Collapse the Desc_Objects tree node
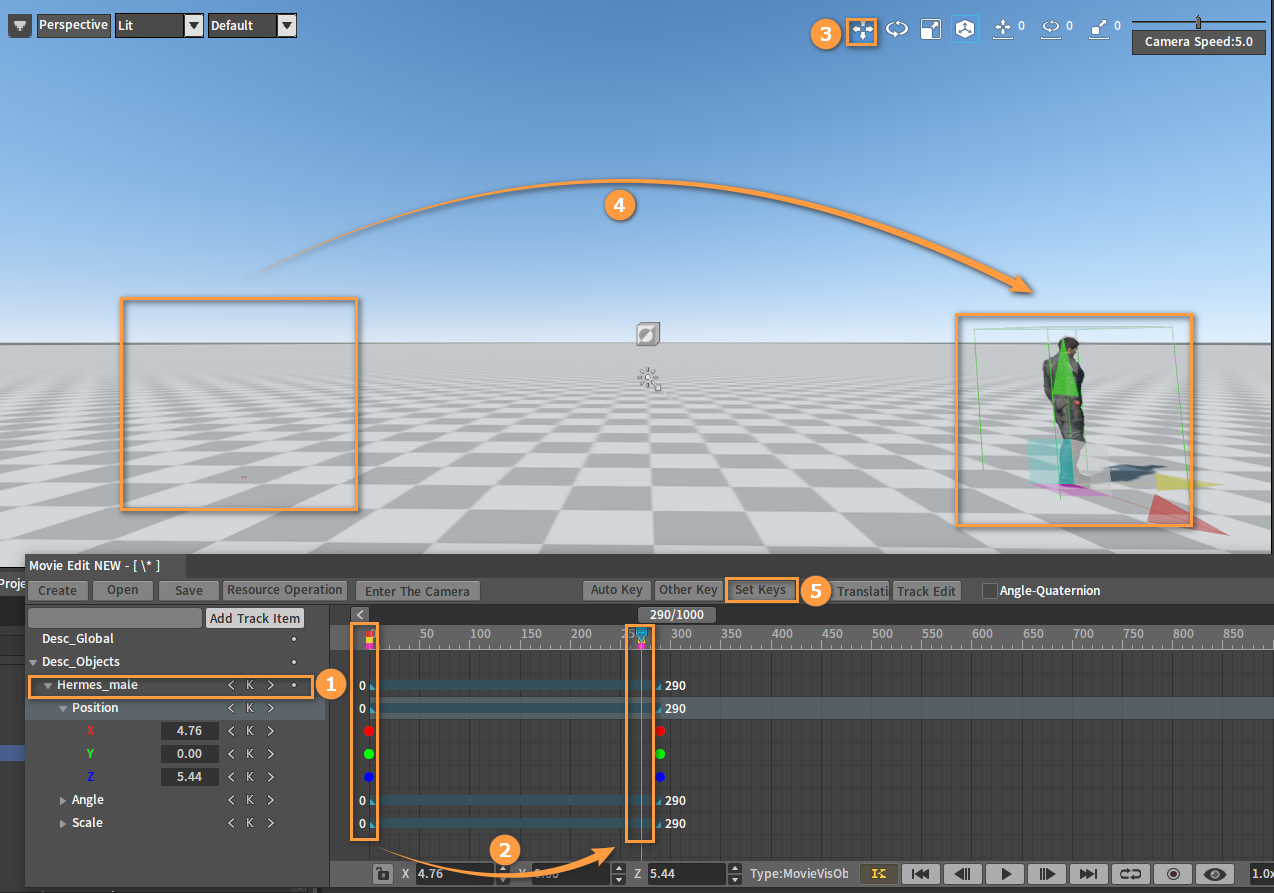The height and width of the screenshot is (893, 1274). [33, 662]
